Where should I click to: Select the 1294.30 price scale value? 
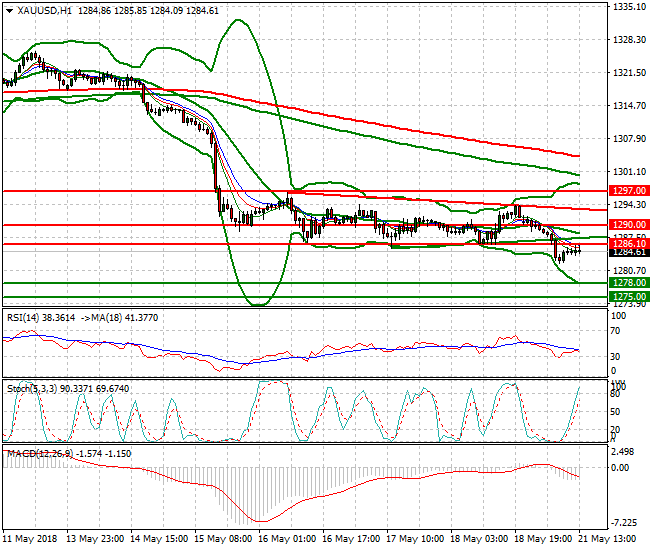tap(629, 205)
